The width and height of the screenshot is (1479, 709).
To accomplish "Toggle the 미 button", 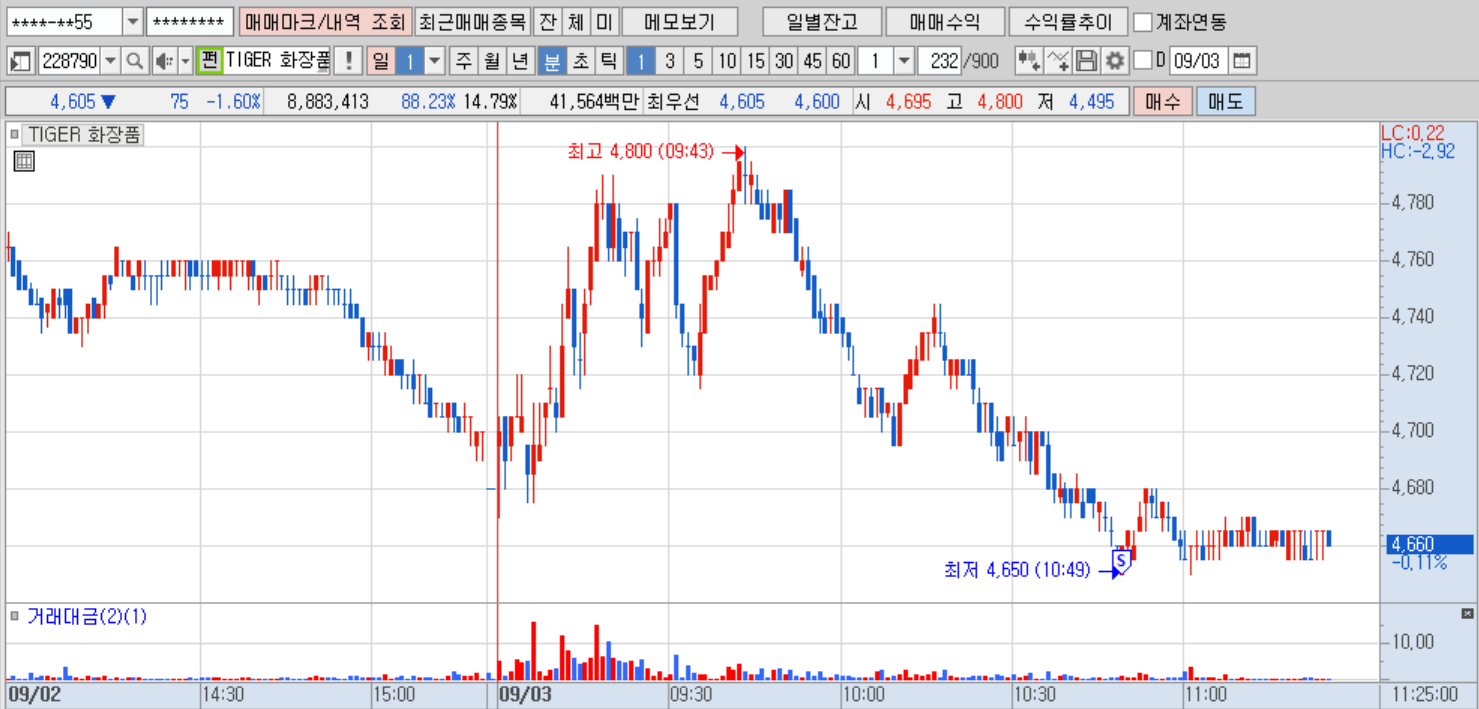I will click(x=603, y=22).
